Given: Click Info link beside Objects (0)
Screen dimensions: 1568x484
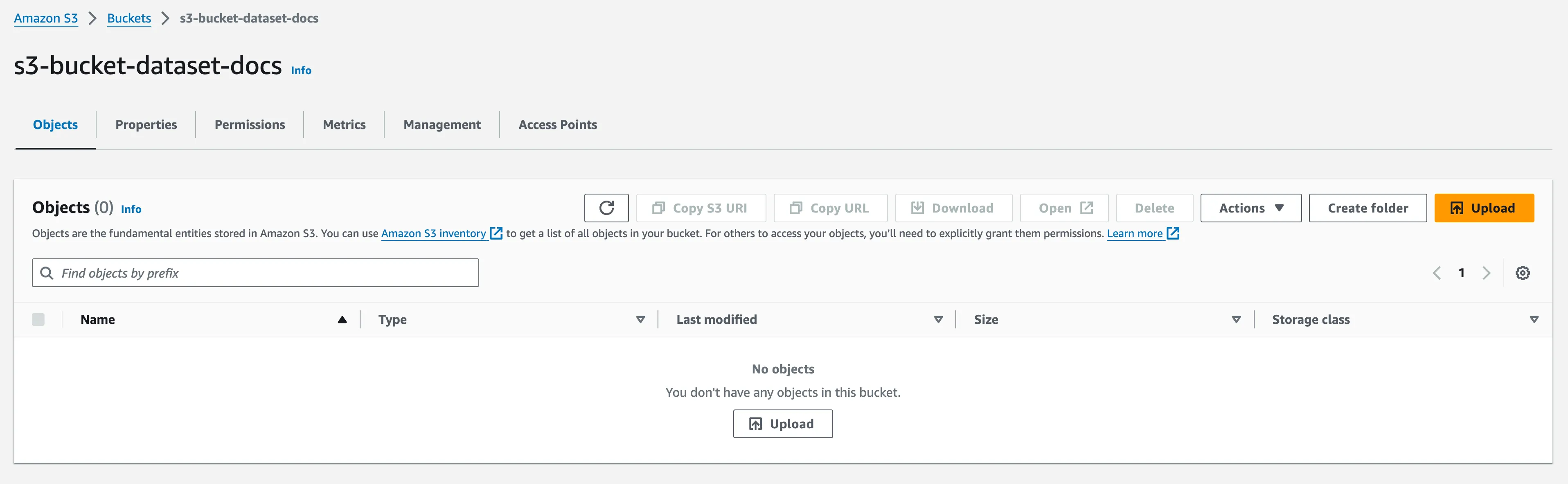Looking at the screenshot, I should coord(131,209).
